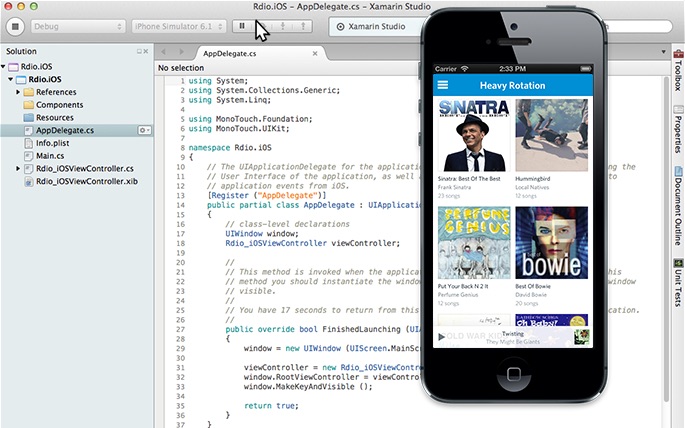The image size is (685, 428).
Task: Click the Step Out debug button
Action: (303, 26)
